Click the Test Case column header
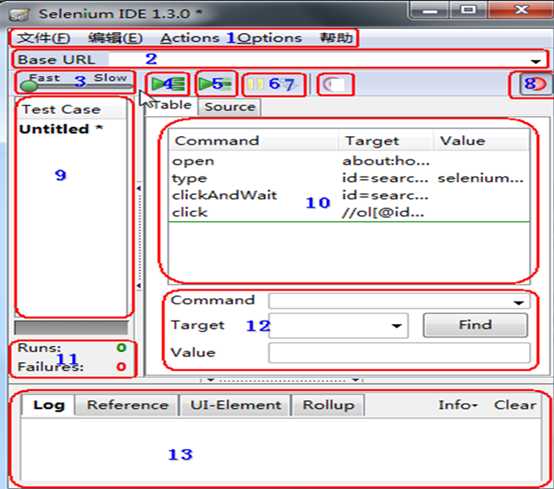 72,110
